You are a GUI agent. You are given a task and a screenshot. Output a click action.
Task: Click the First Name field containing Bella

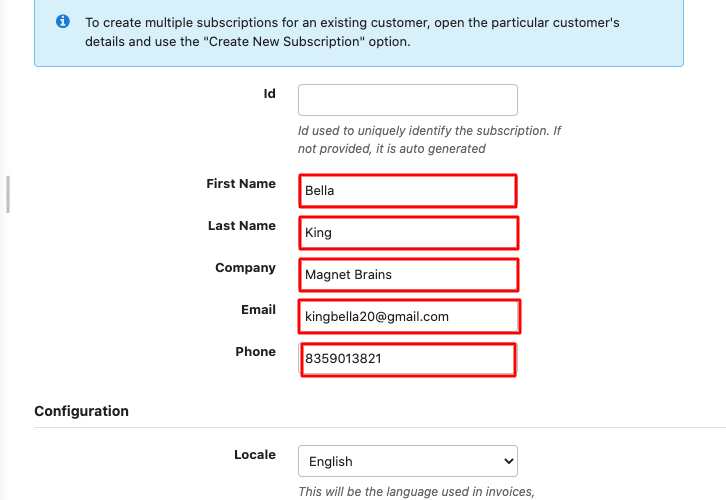point(408,191)
